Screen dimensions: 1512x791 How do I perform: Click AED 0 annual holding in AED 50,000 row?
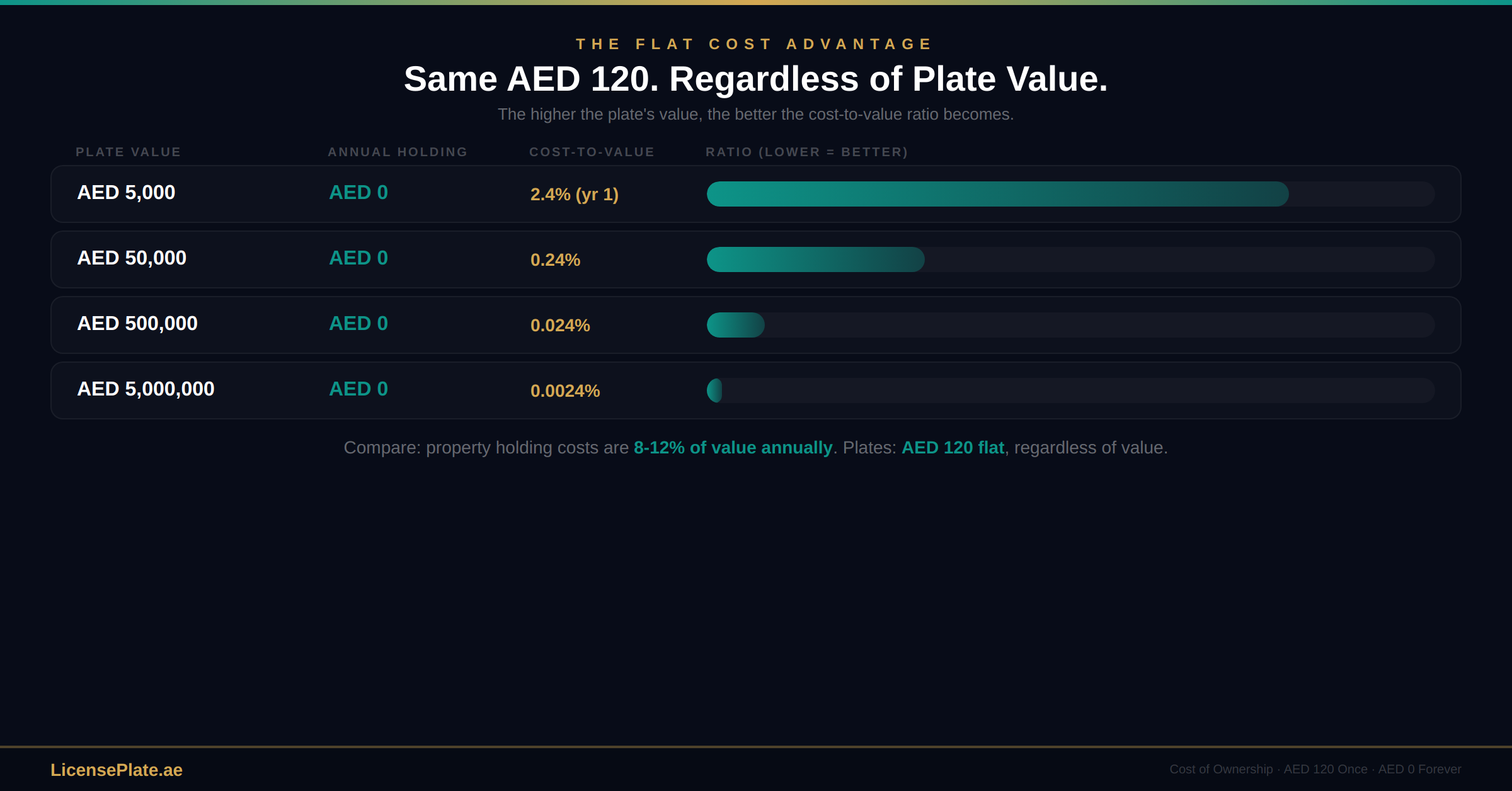coord(358,258)
